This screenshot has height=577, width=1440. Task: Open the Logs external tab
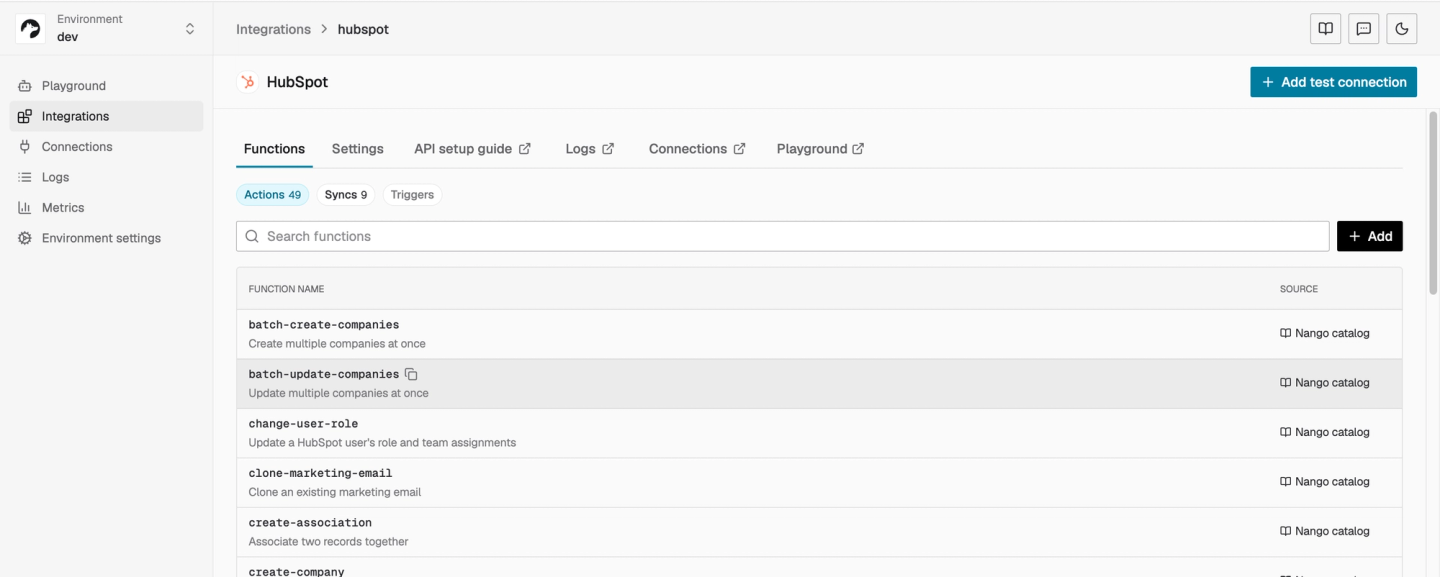point(589,149)
